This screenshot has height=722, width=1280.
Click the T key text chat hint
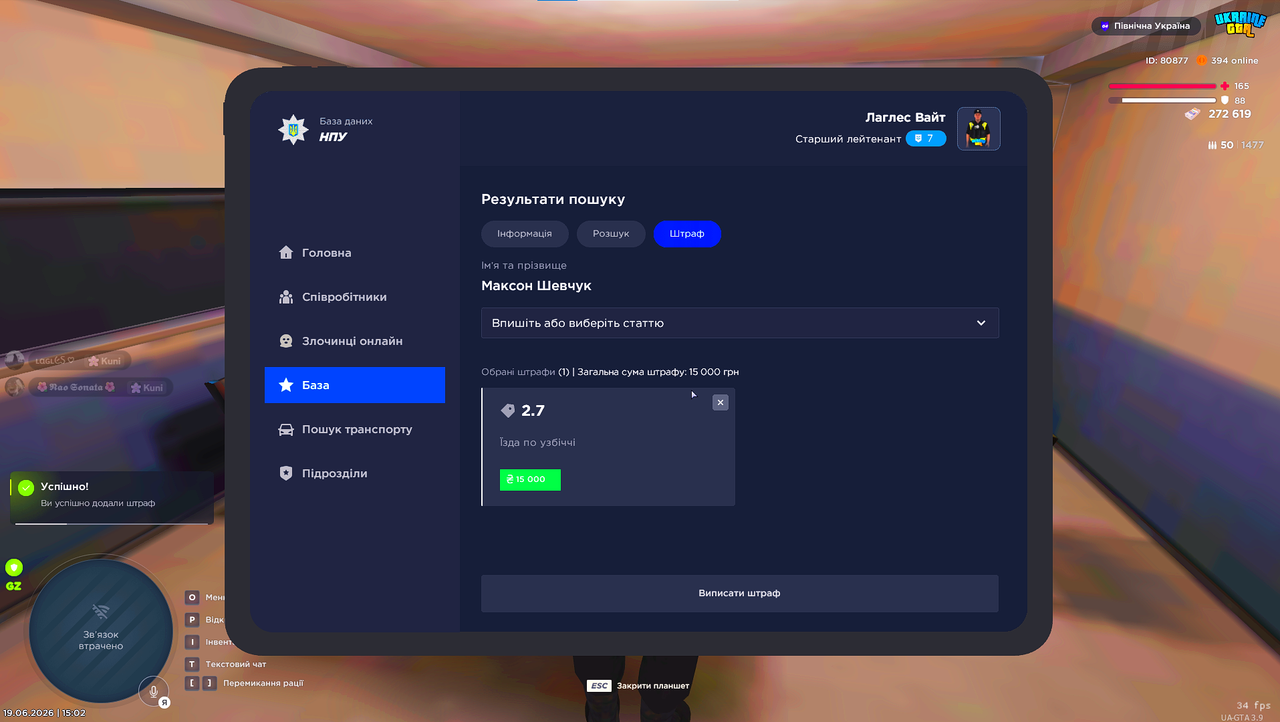pyautogui.click(x=192, y=664)
